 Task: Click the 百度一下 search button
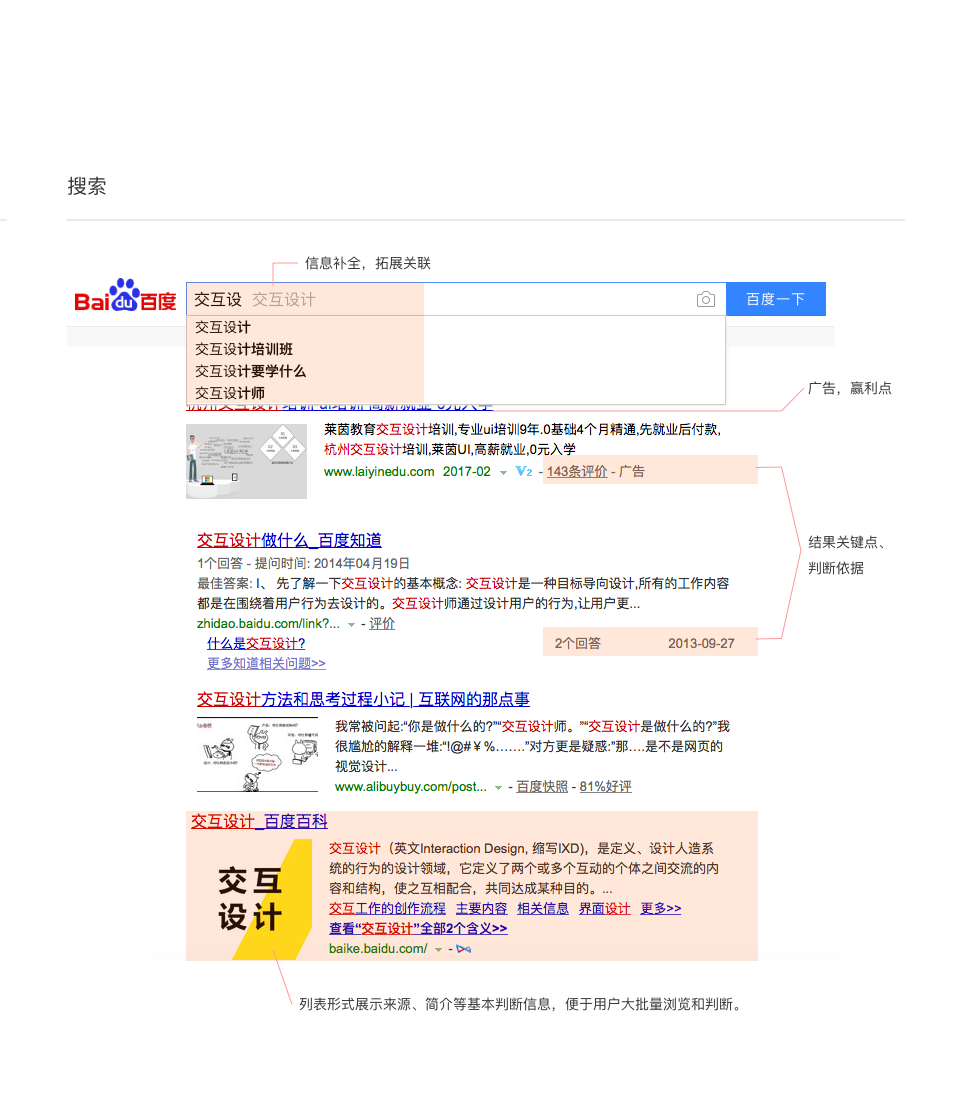(775, 299)
